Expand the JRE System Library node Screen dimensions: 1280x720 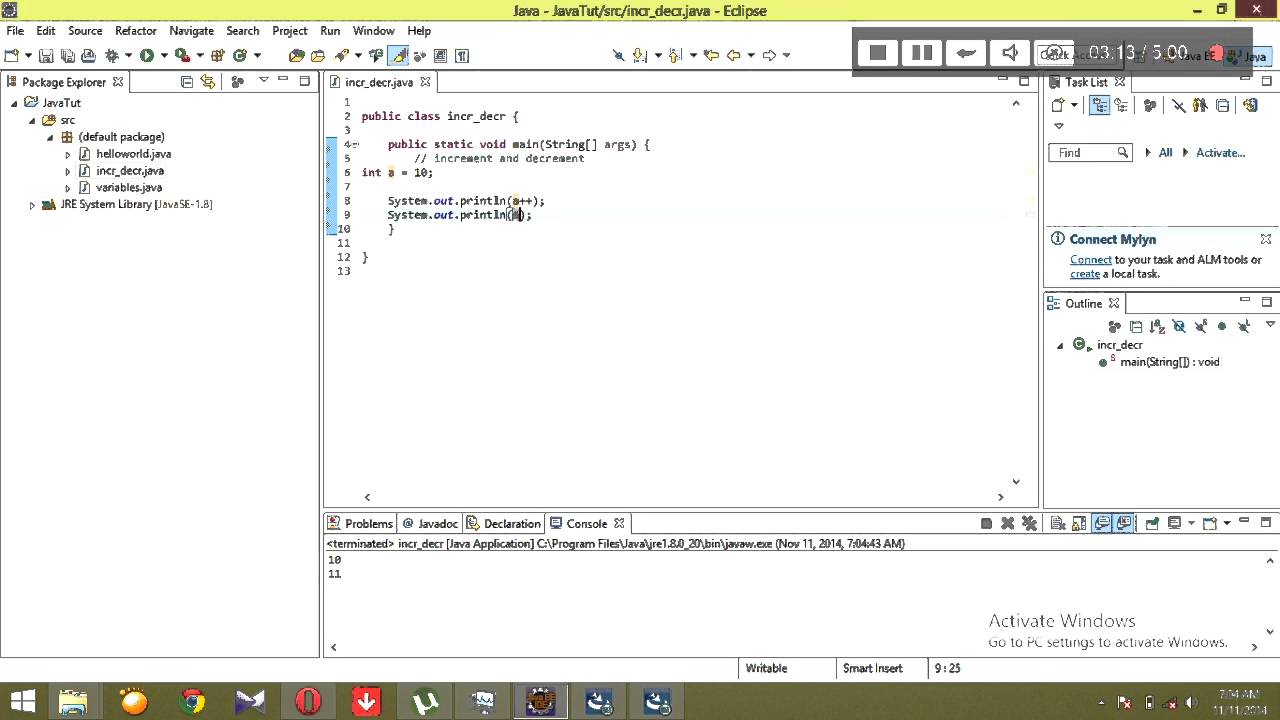(32, 205)
